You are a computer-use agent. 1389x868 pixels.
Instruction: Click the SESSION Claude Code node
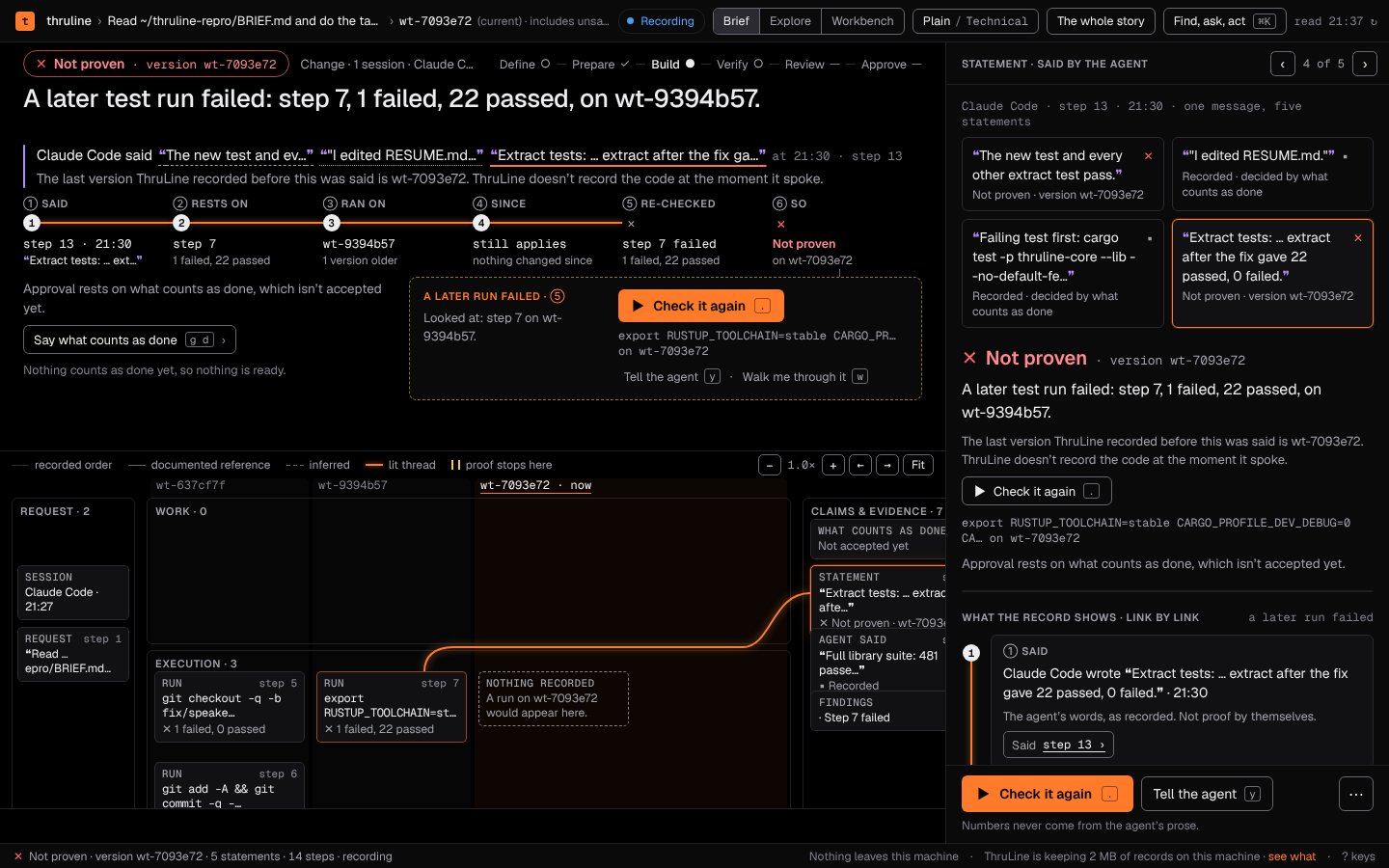pyautogui.click(x=73, y=592)
